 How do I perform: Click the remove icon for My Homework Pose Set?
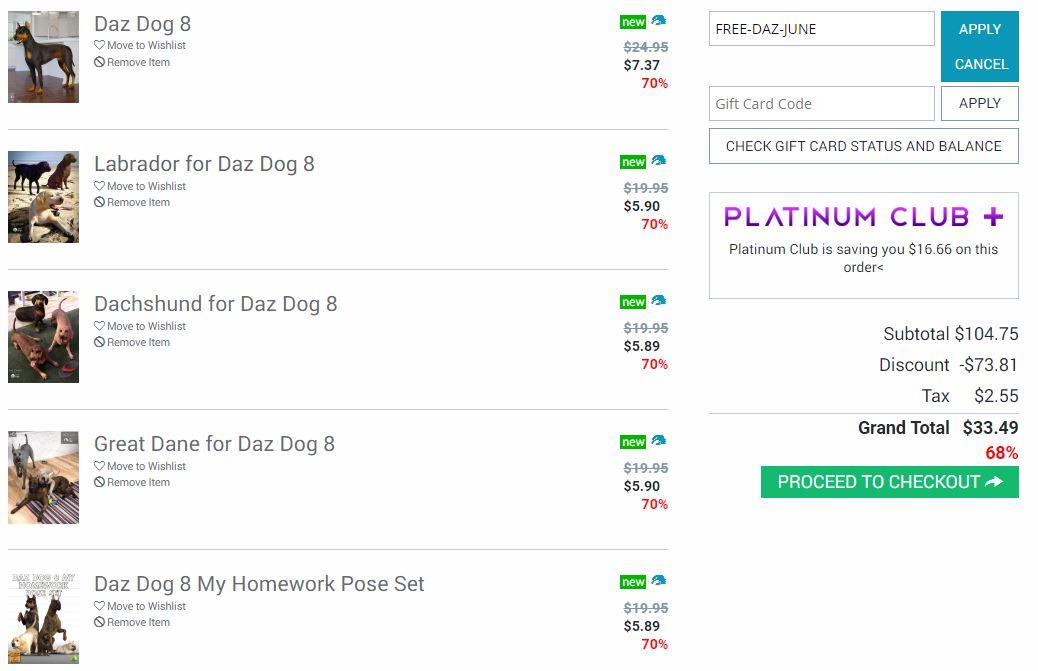[99, 623]
